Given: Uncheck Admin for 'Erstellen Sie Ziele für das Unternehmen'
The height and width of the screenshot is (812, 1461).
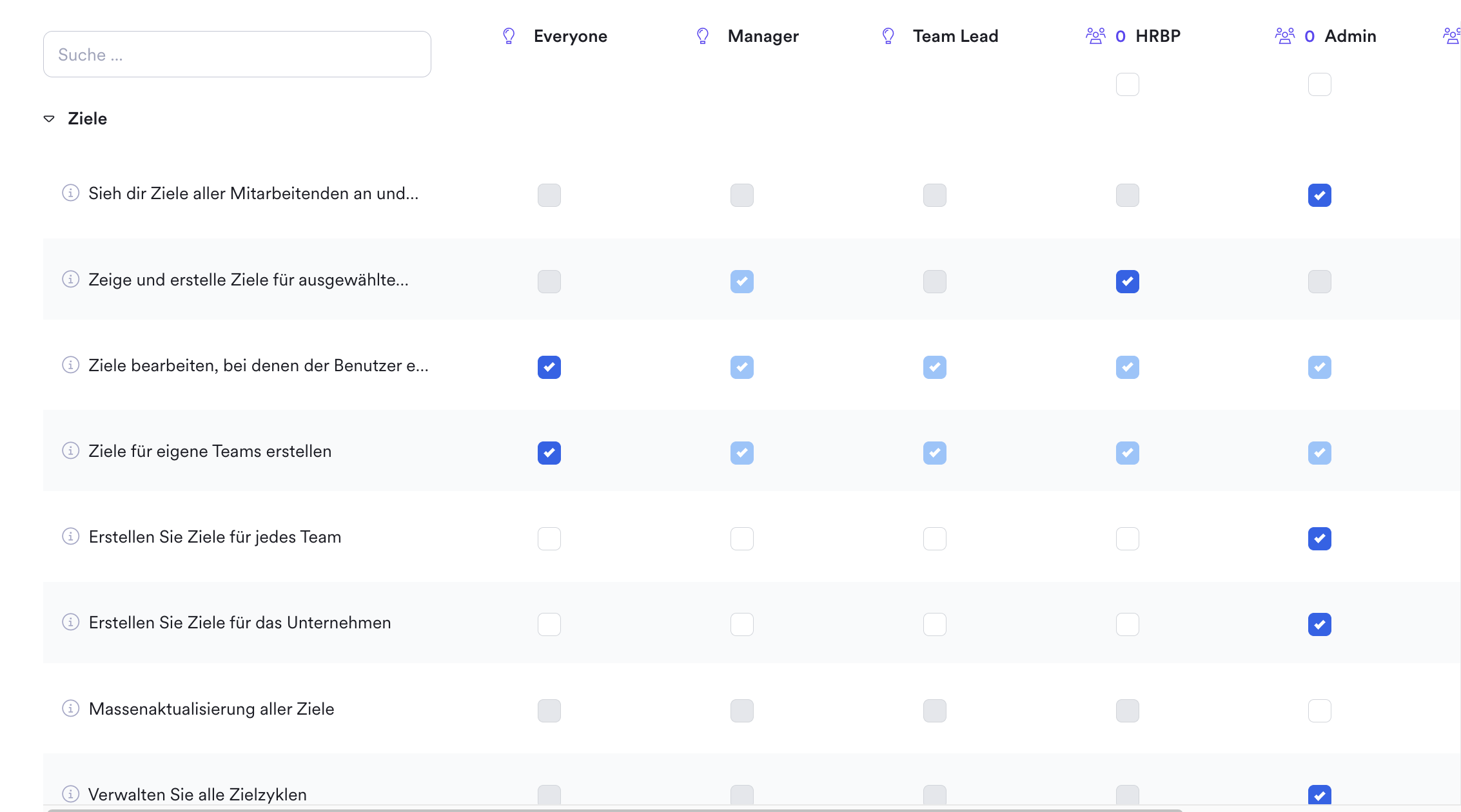Looking at the screenshot, I should tap(1320, 624).
